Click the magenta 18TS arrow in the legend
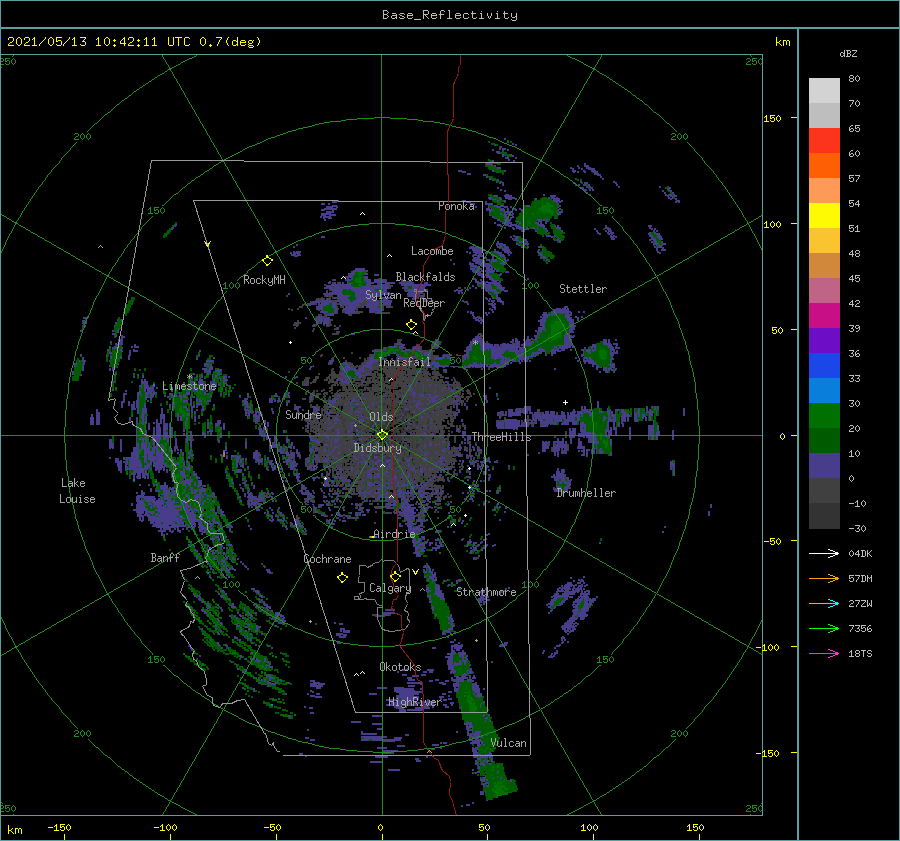900x841 pixels. [x=824, y=653]
